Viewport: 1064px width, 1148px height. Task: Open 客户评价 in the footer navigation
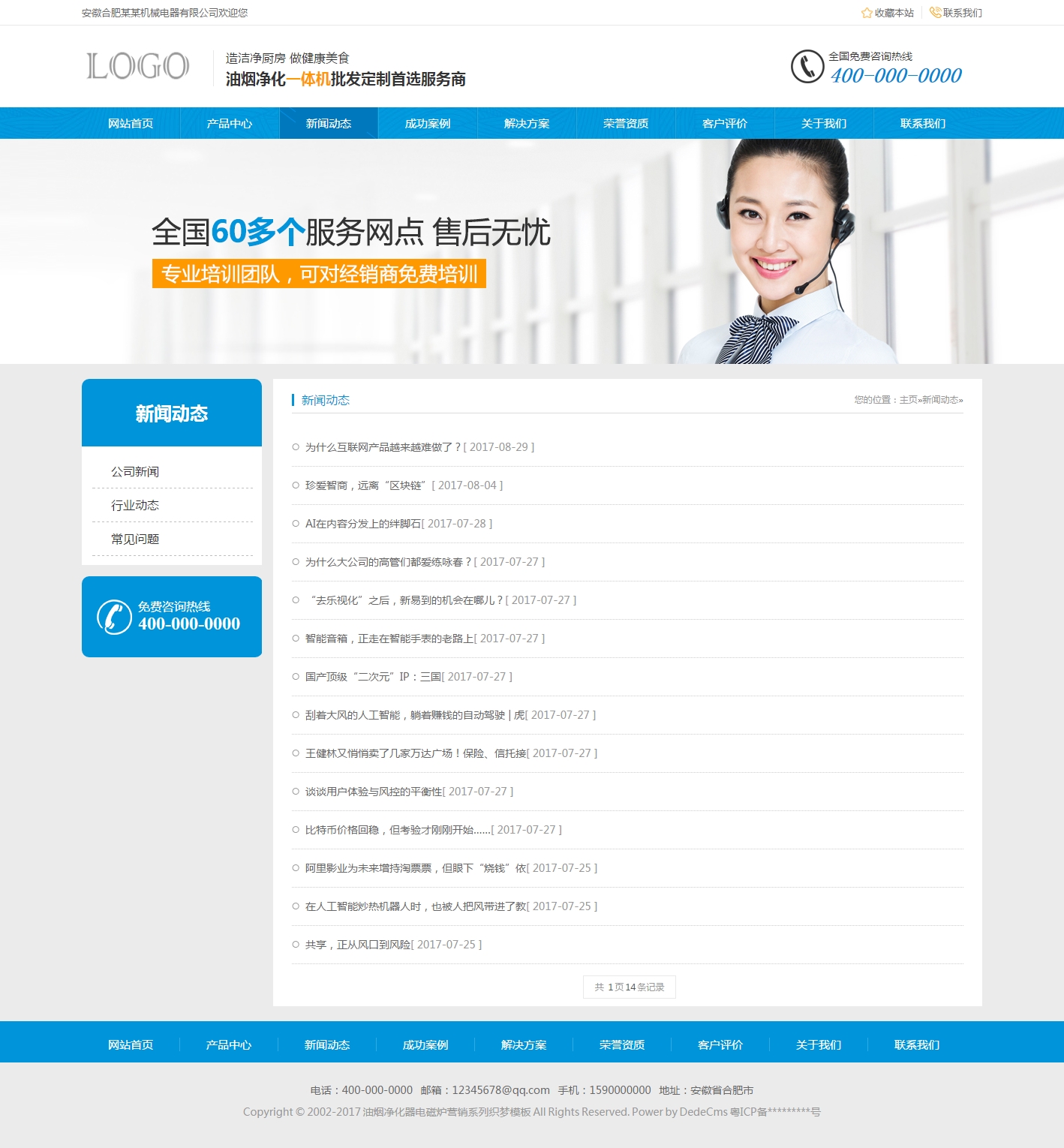[x=720, y=1045]
